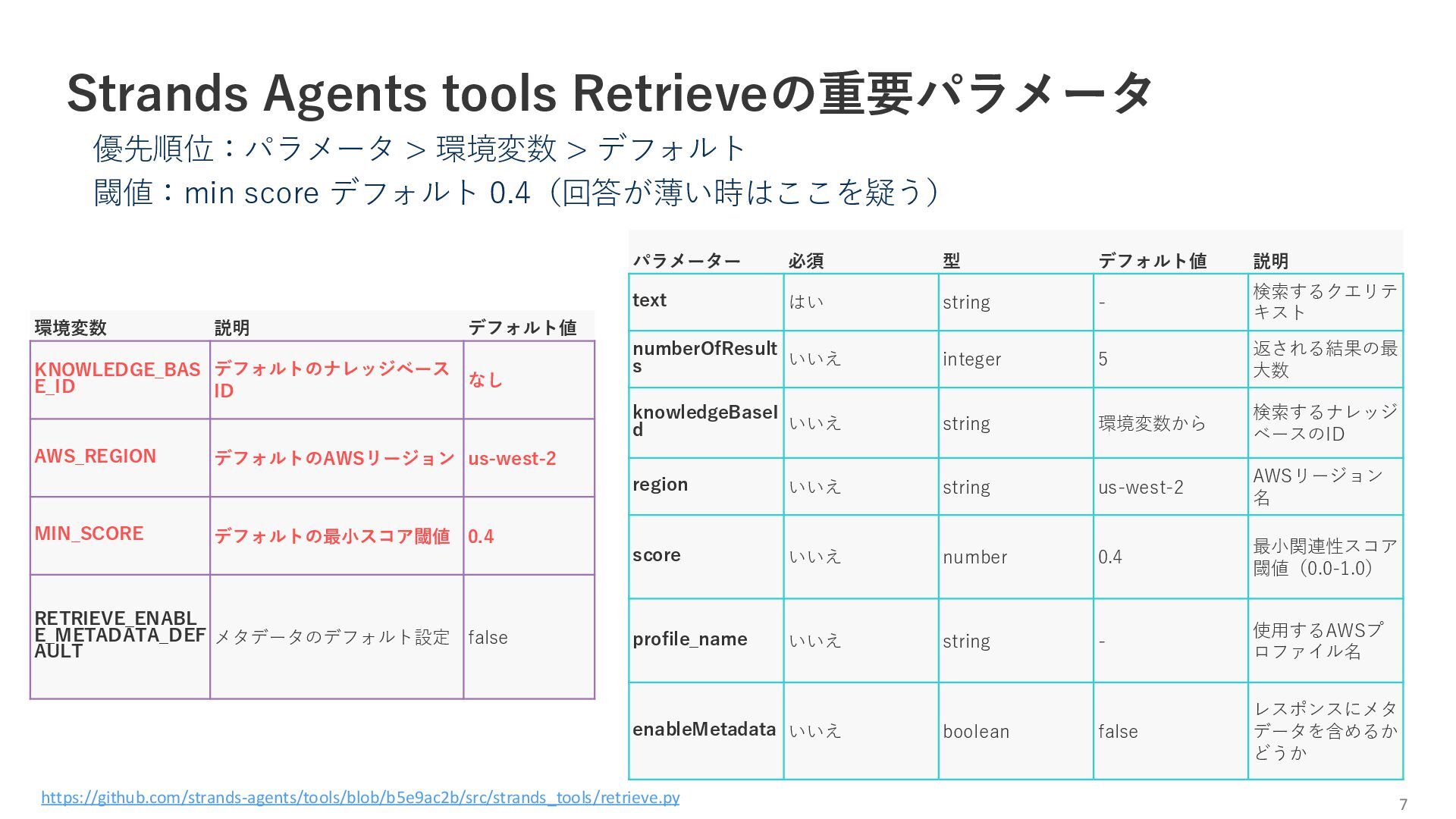
Task: Click the region parameter name cell
Action: [661, 485]
